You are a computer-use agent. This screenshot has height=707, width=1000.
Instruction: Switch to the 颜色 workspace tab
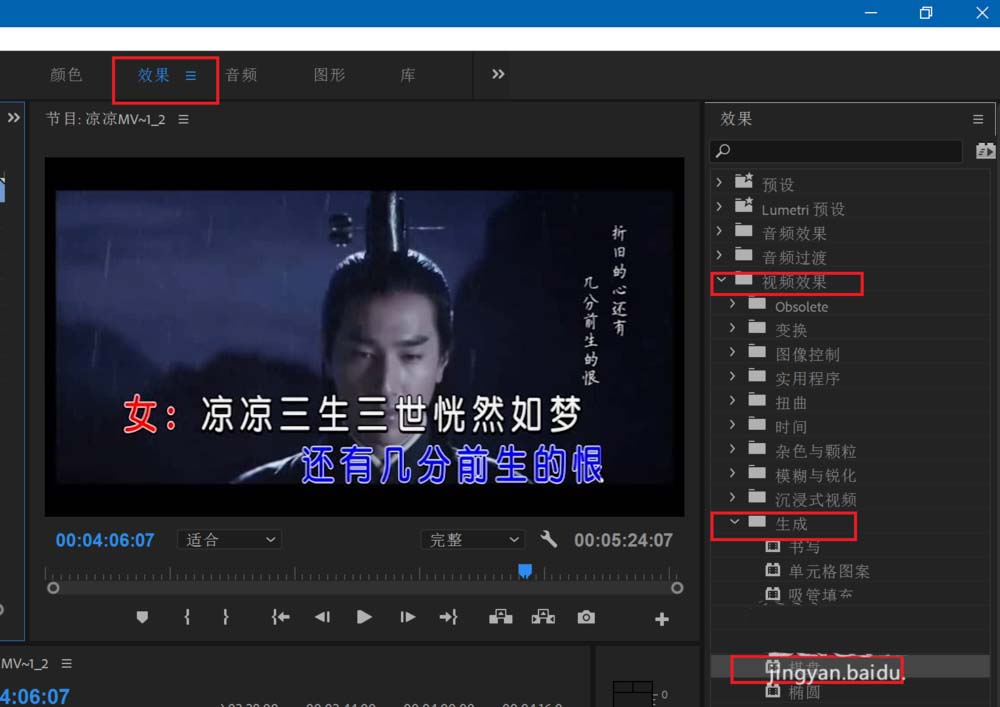[x=66, y=75]
